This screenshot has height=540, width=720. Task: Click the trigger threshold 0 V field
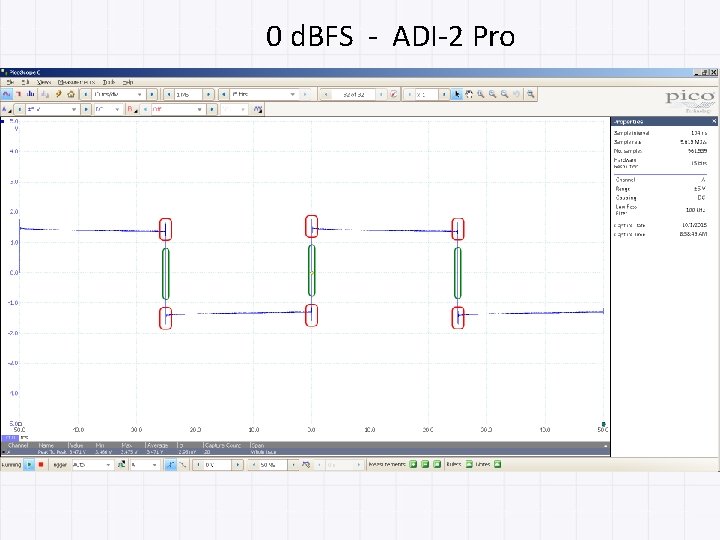(218, 465)
